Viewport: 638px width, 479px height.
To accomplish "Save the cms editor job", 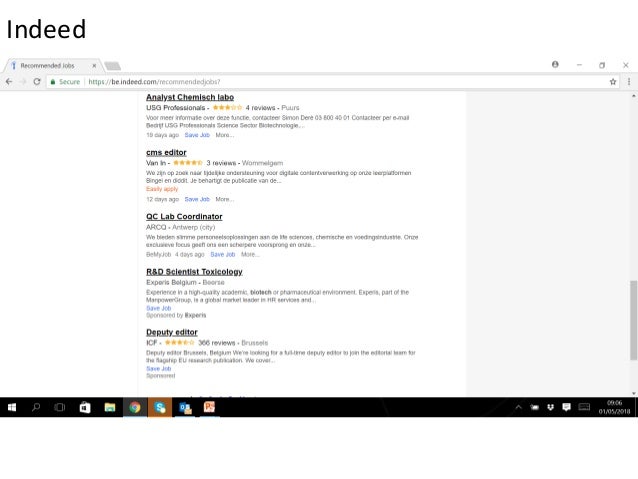I will [197, 199].
